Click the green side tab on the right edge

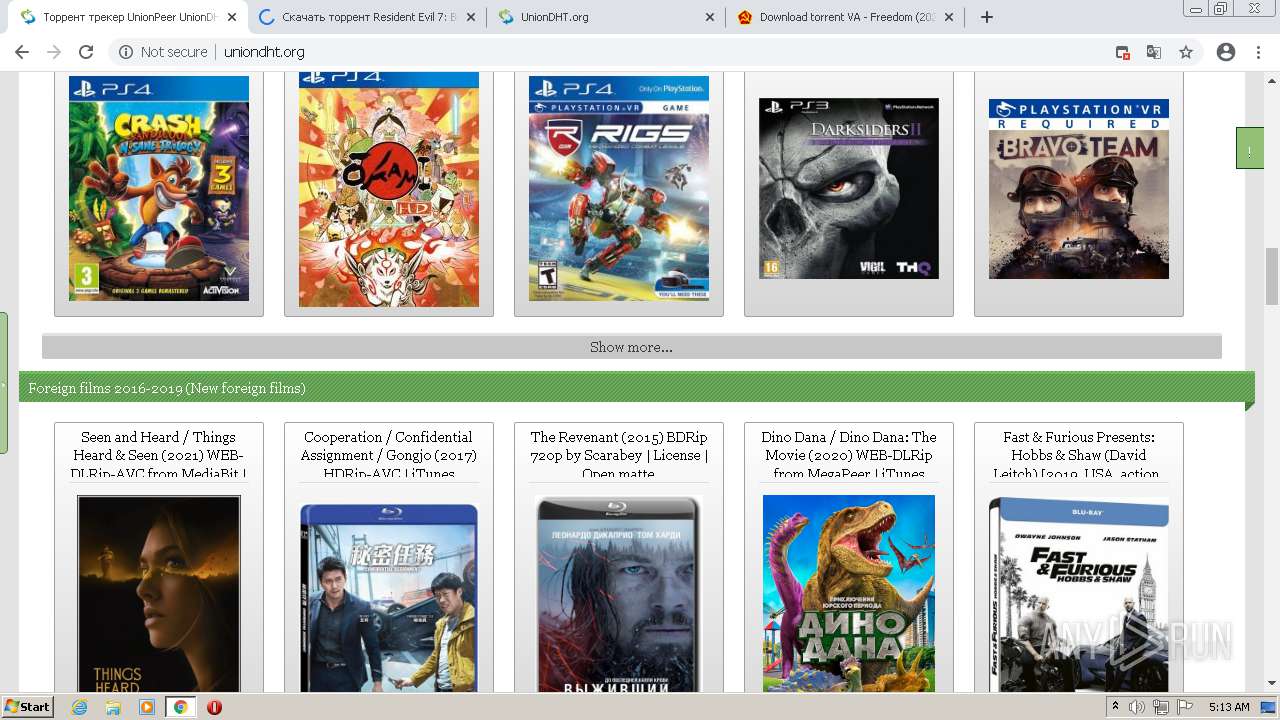click(1250, 148)
